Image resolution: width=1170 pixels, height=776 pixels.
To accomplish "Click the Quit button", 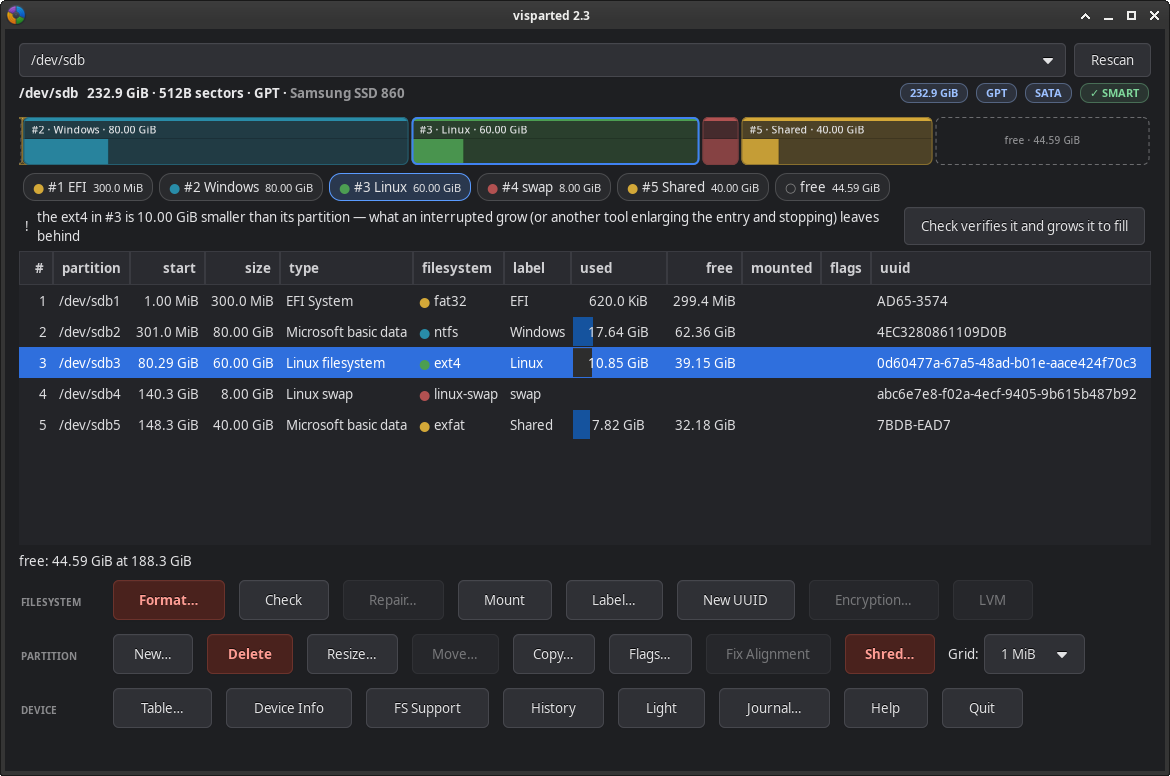I will (982, 708).
